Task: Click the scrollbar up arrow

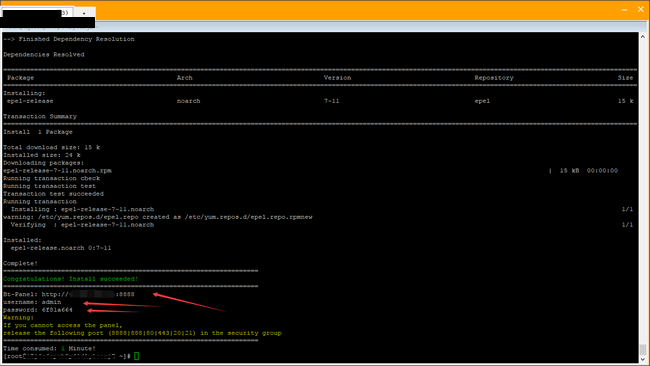Action: [x=643, y=37]
